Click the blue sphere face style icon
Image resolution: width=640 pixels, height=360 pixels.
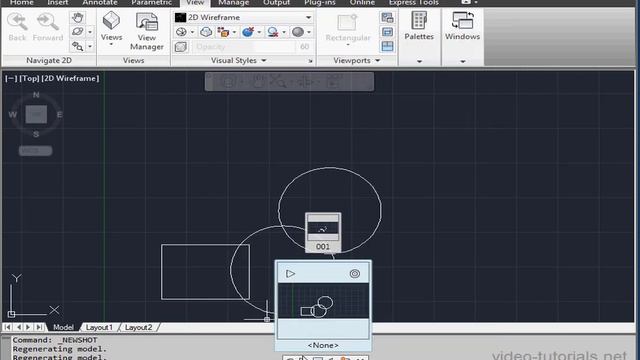pos(248,32)
